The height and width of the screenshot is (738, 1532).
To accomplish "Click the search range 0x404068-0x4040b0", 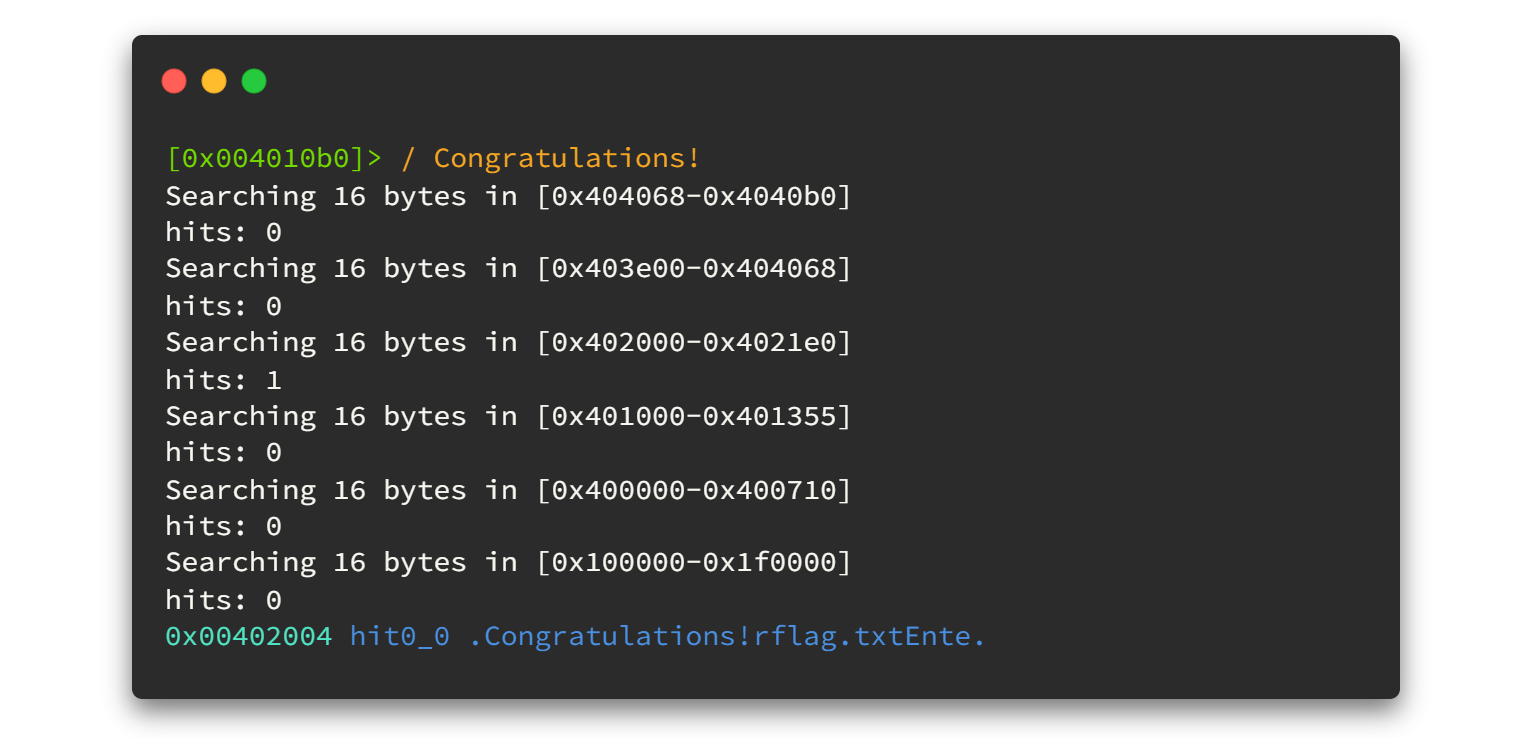I will click(694, 196).
